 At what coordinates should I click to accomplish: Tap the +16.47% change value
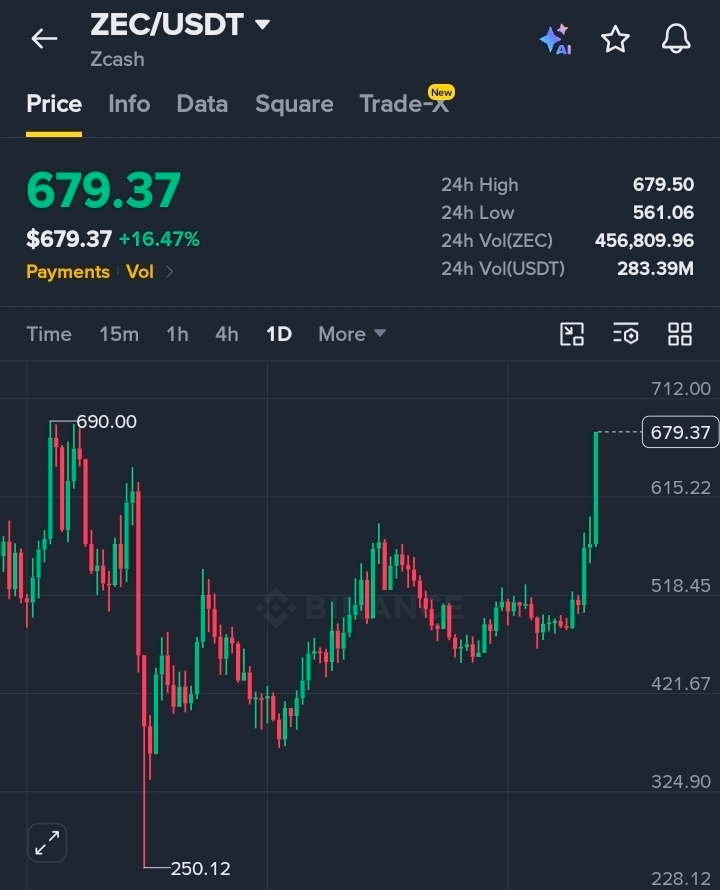[159, 239]
